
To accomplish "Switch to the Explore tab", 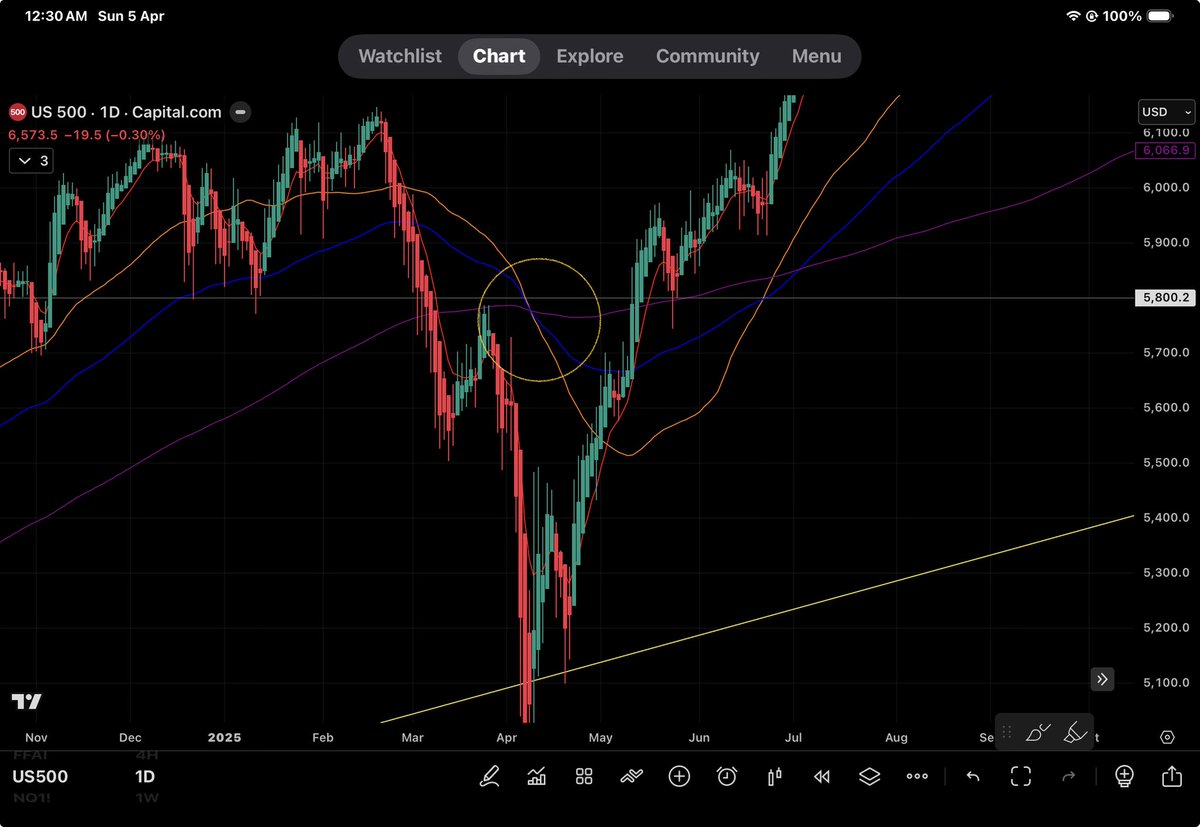I will (590, 56).
